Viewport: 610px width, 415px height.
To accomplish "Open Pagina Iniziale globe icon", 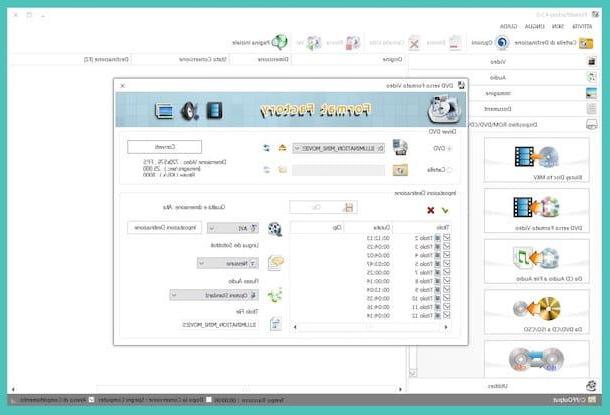I will tap(279, 42).
